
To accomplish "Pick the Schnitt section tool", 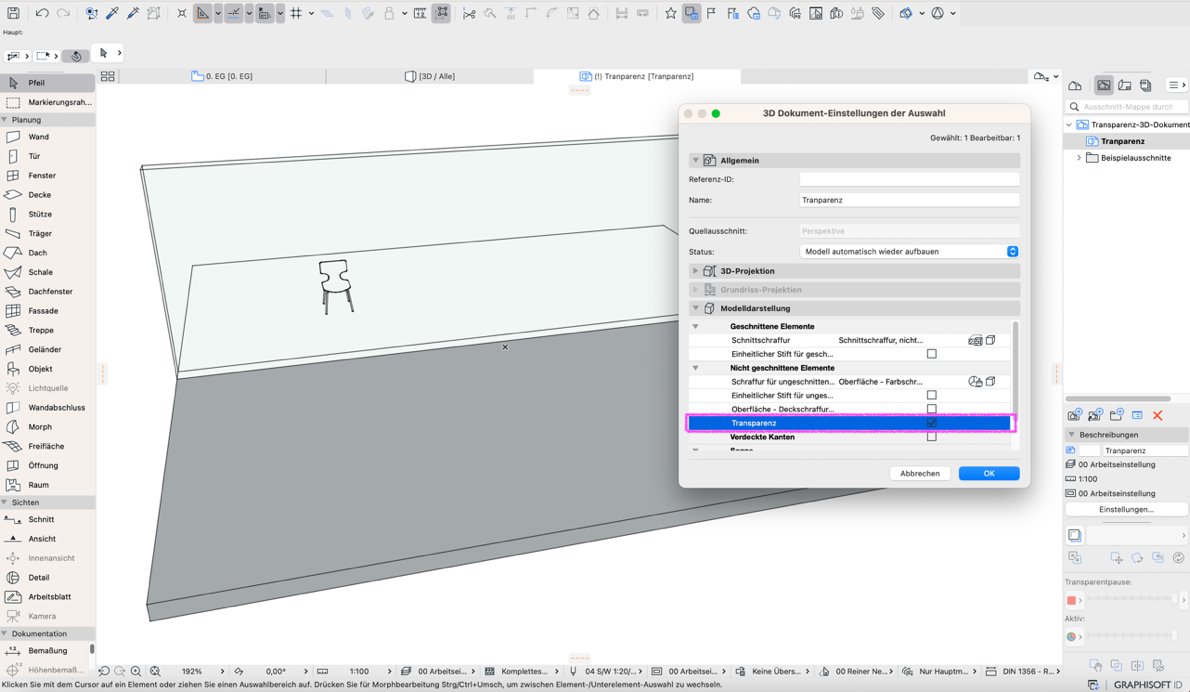I will coord(47,519).
